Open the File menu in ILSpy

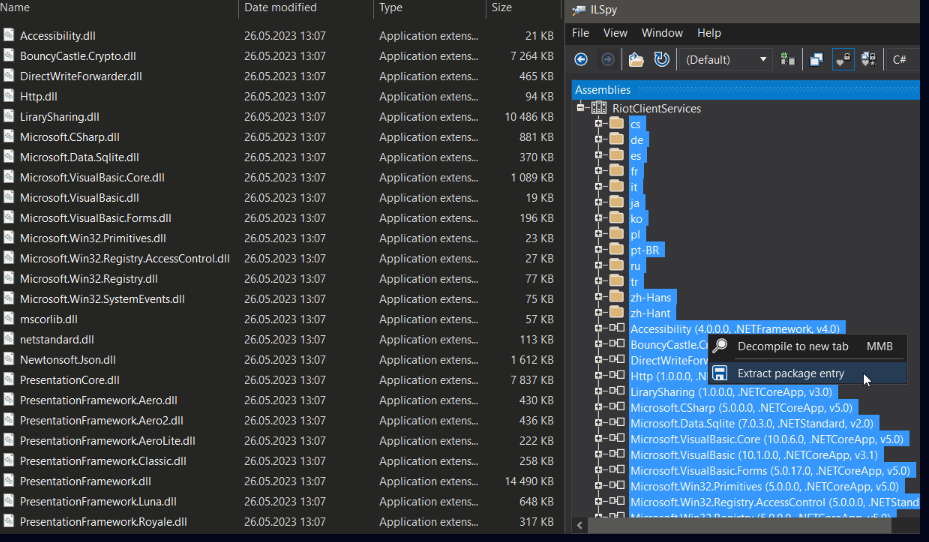pos(581,33)
